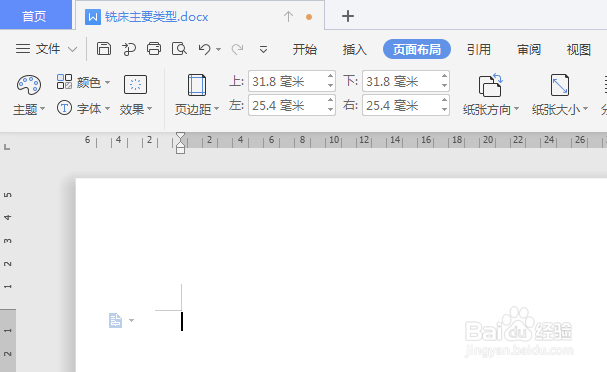The height and width of the screenshot is (372, 607).
Task: Expand paste options arrow in document
Action: click(131, 321)
